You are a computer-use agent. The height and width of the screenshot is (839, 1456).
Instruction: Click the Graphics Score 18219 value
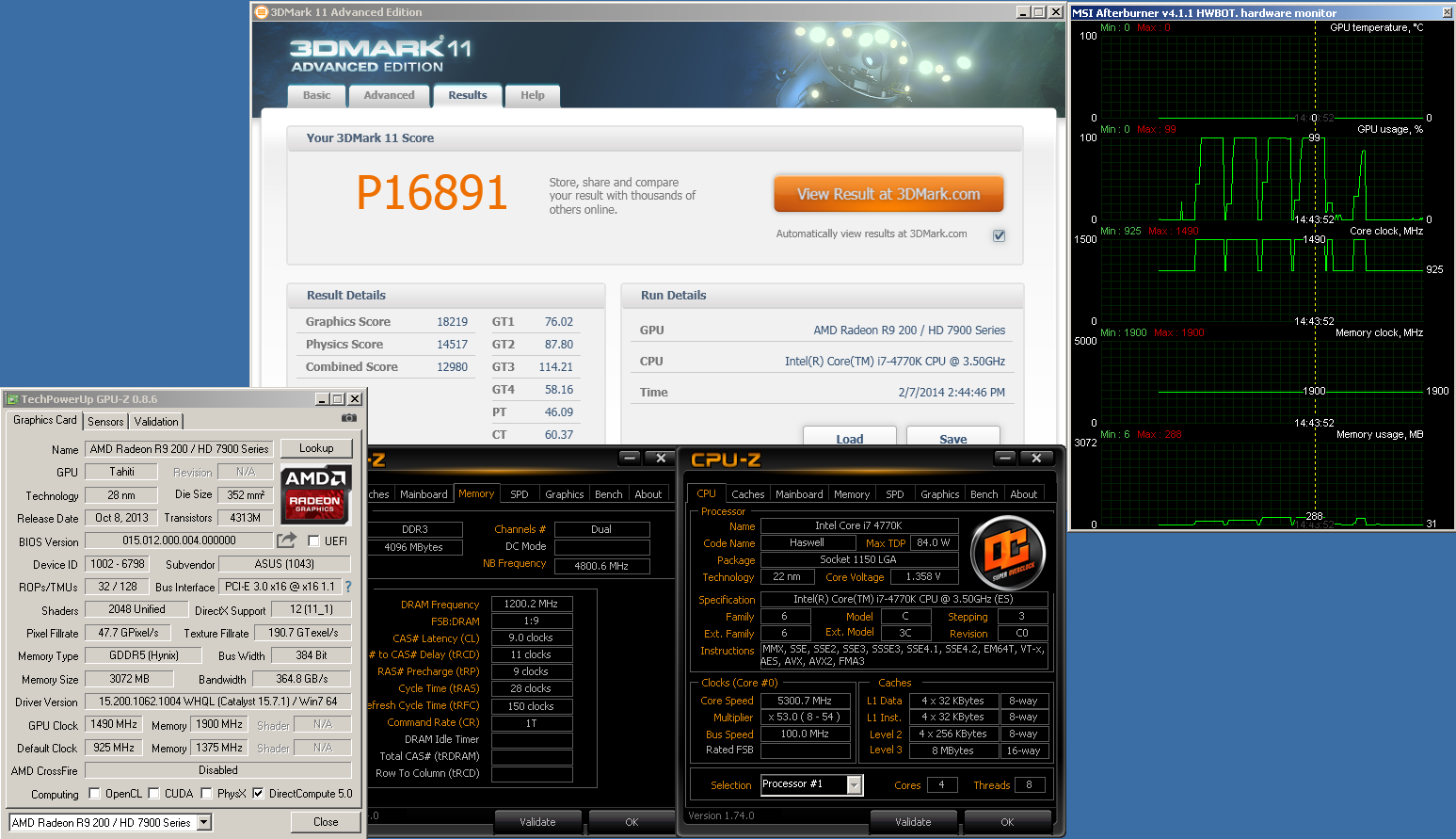452,322
